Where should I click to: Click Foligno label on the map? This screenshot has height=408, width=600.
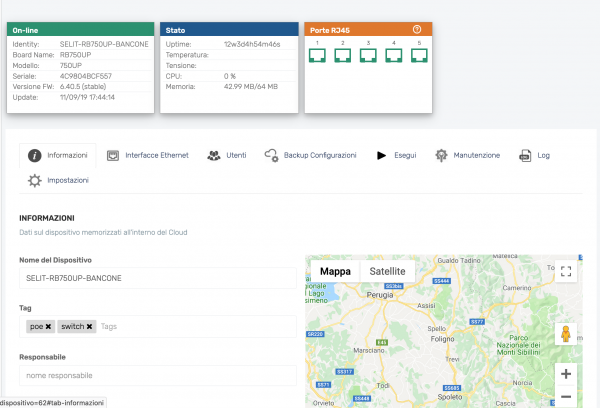pyautogui.click(x=442, y=339)
